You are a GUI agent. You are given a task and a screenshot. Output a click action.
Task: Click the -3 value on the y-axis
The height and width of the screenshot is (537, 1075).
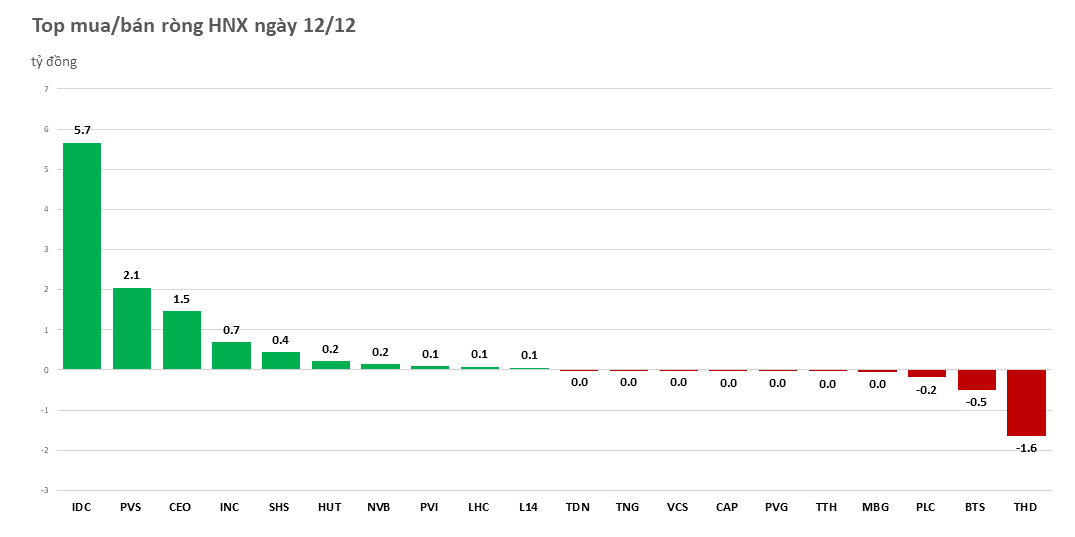pos(44,490)
